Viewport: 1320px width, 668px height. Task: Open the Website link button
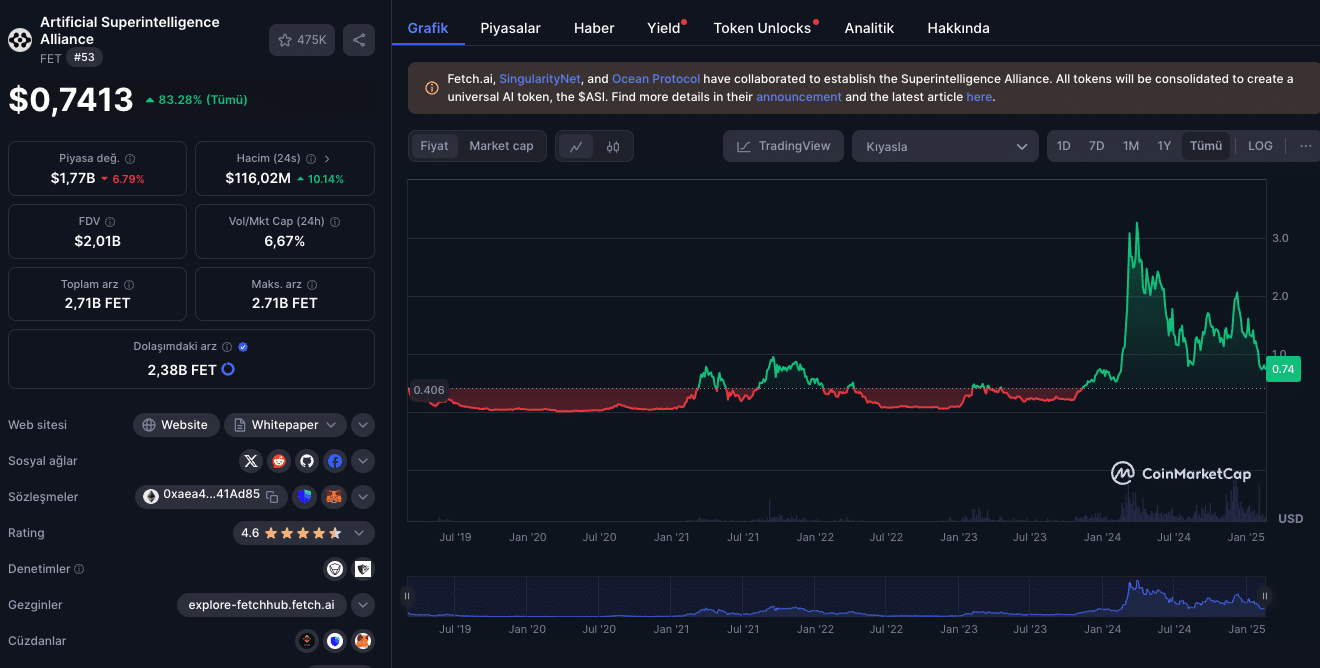coord(176,425)
